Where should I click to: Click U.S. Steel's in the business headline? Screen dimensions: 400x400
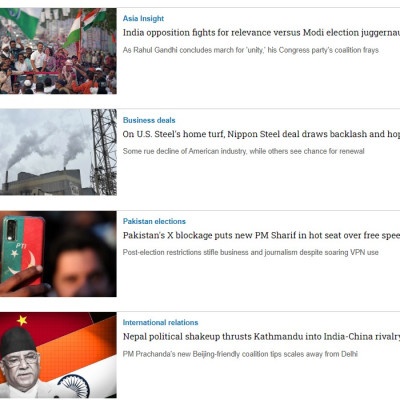(x=158, y=134)
